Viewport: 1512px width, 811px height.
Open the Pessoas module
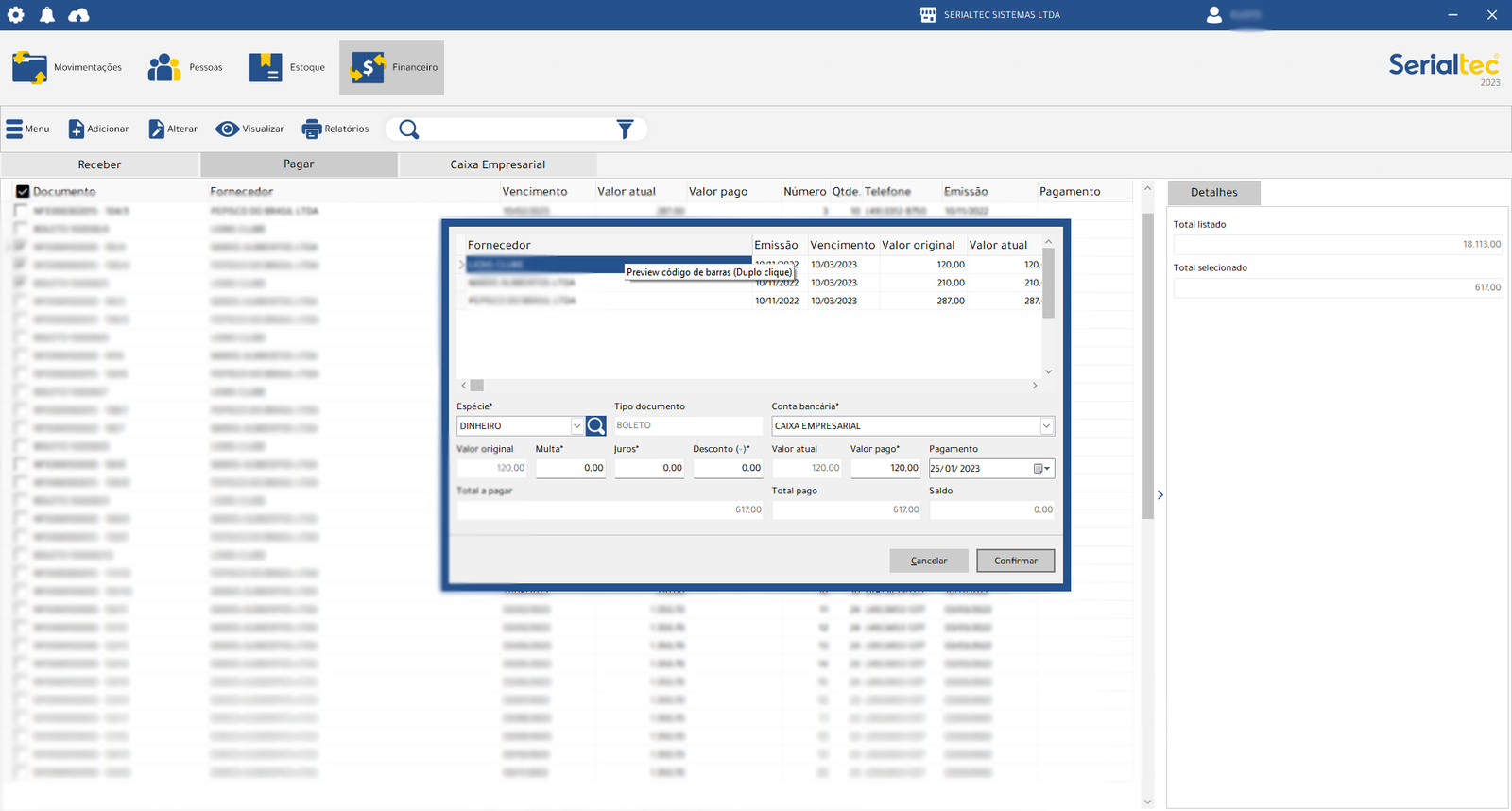(185, 68)
